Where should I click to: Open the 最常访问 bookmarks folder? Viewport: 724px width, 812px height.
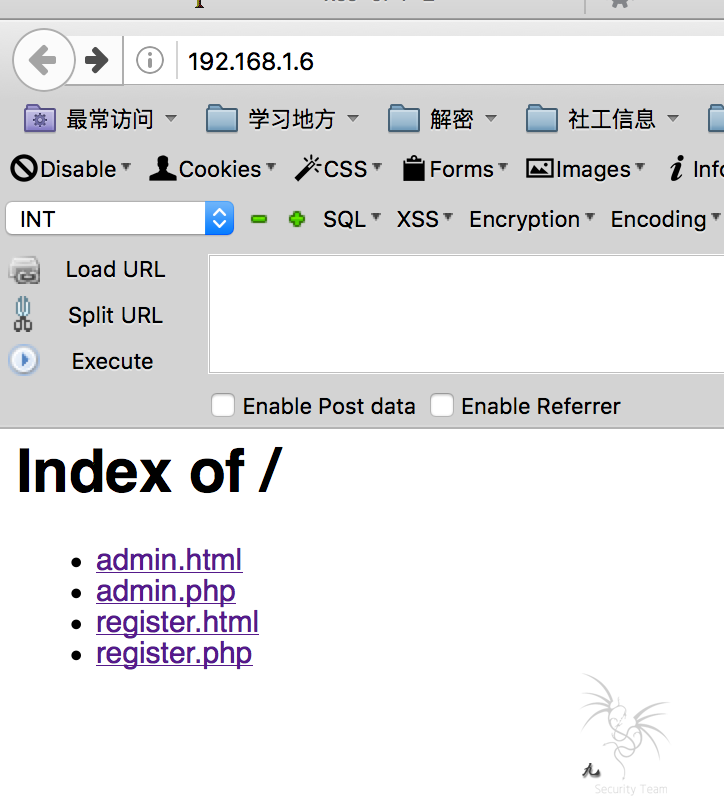point(100,119)
